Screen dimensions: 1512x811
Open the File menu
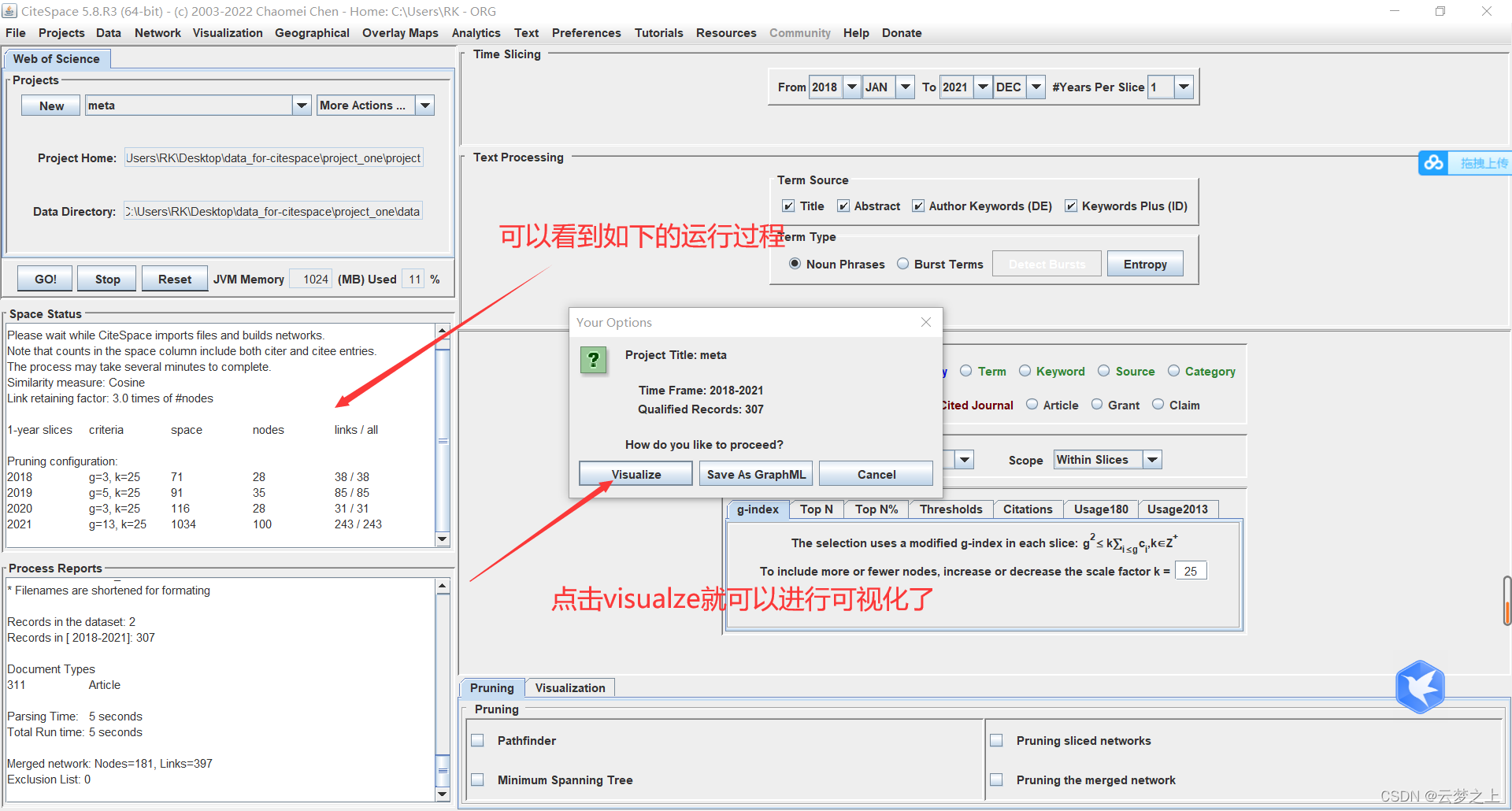[x=16, y=33]
